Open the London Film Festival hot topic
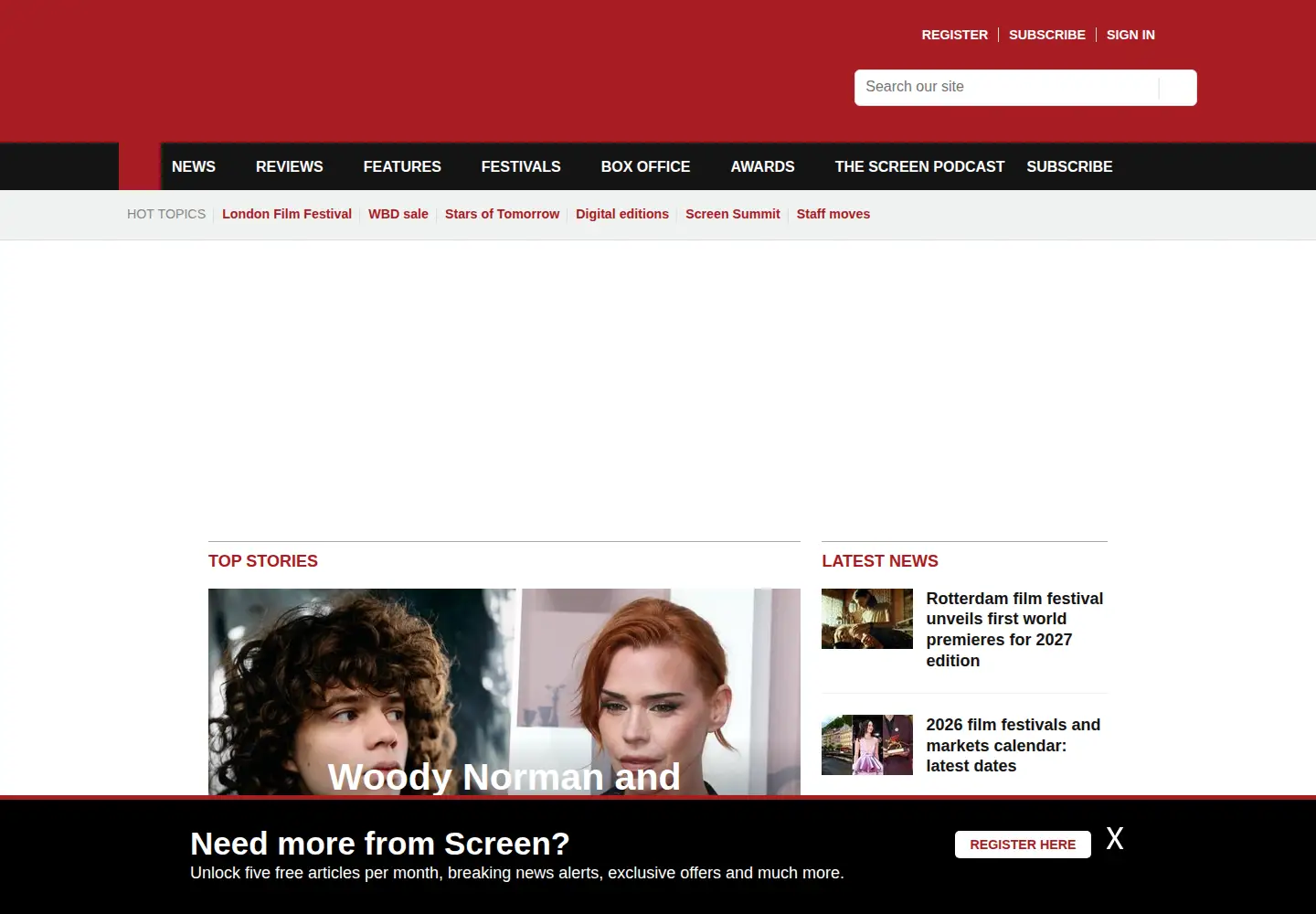This screenshot has width=1316, height=914. pyautogui.click(x=287, y=214)
